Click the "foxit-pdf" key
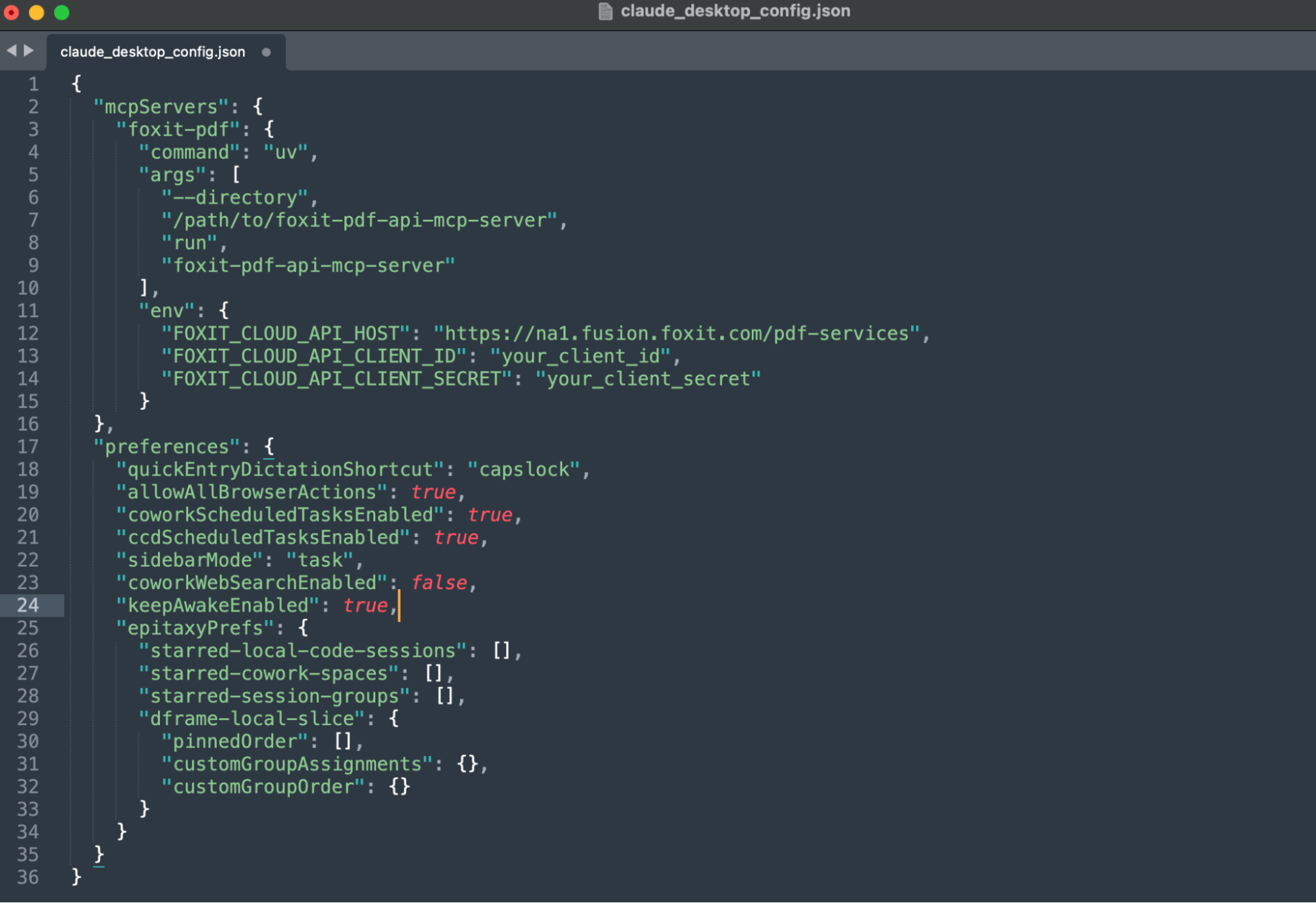Viewport: 1316px width, 903px height. (178, 129)
